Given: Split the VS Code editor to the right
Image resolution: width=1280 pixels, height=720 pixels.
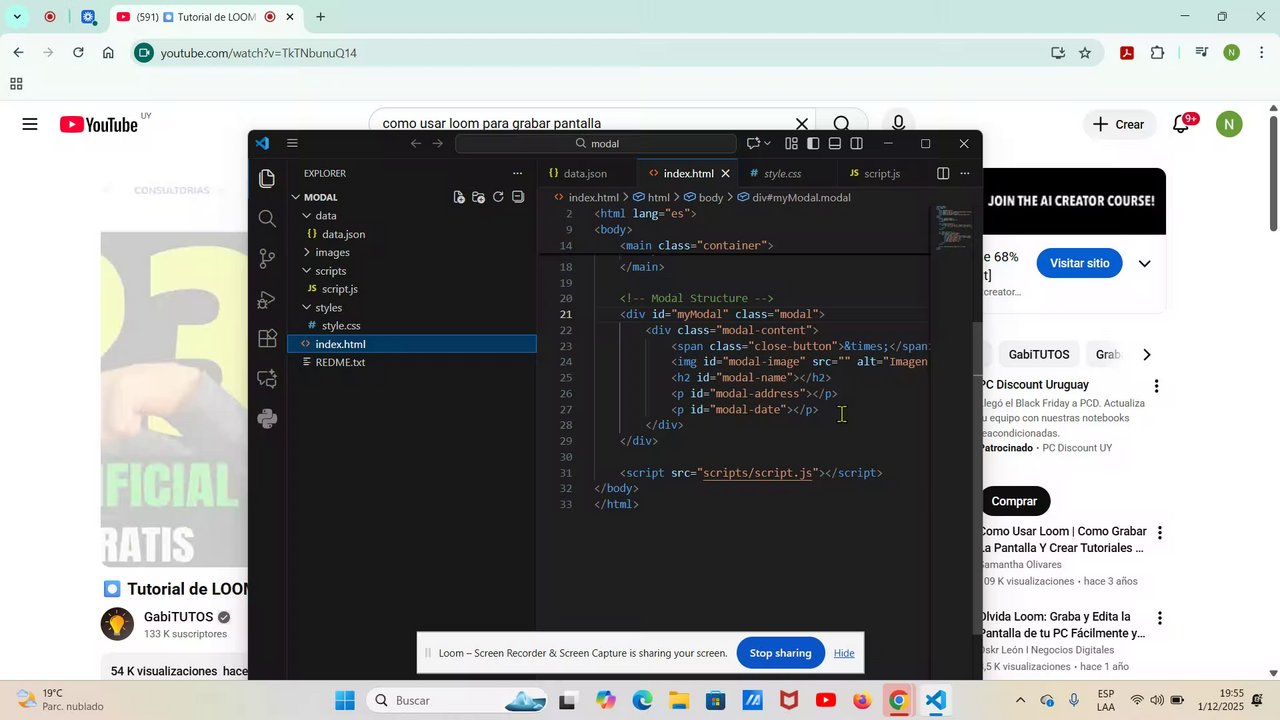Looking at the screenshot, I should [x=943, y=173].
